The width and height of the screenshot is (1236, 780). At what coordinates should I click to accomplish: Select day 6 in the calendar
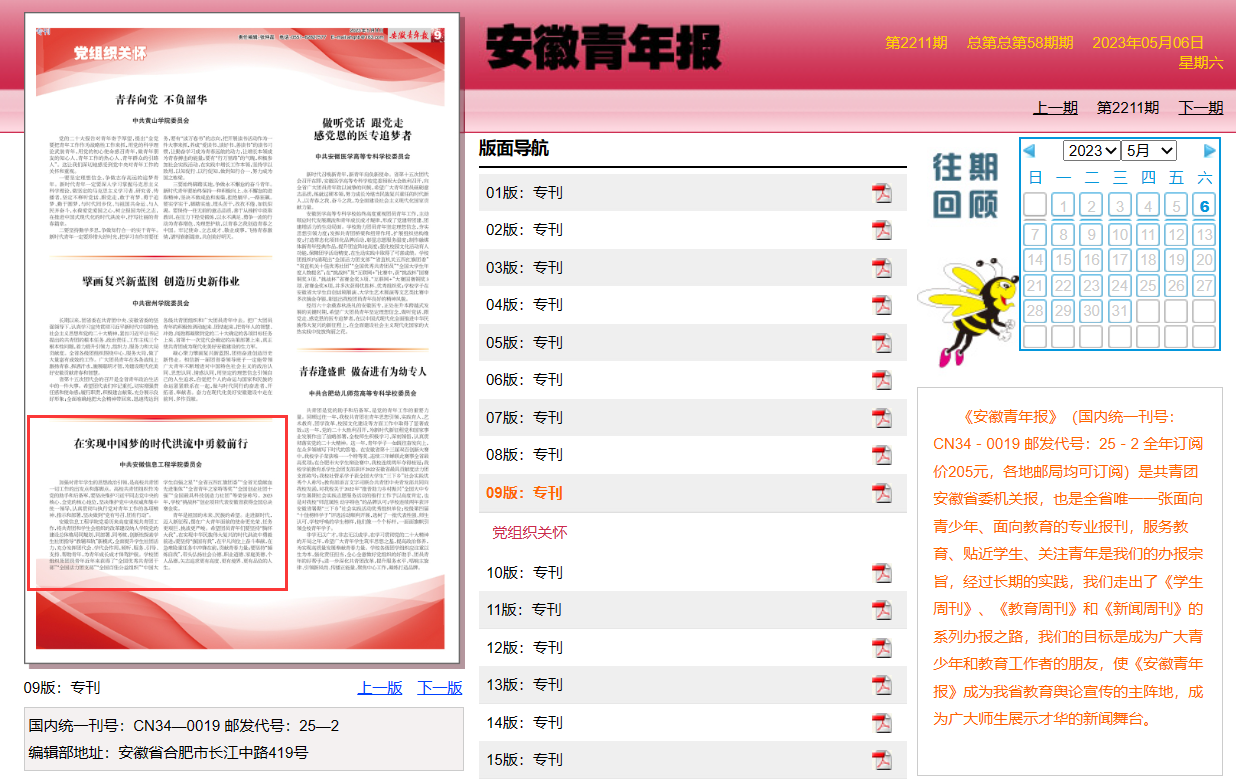pyautogui.click(x=1204, y=206)
